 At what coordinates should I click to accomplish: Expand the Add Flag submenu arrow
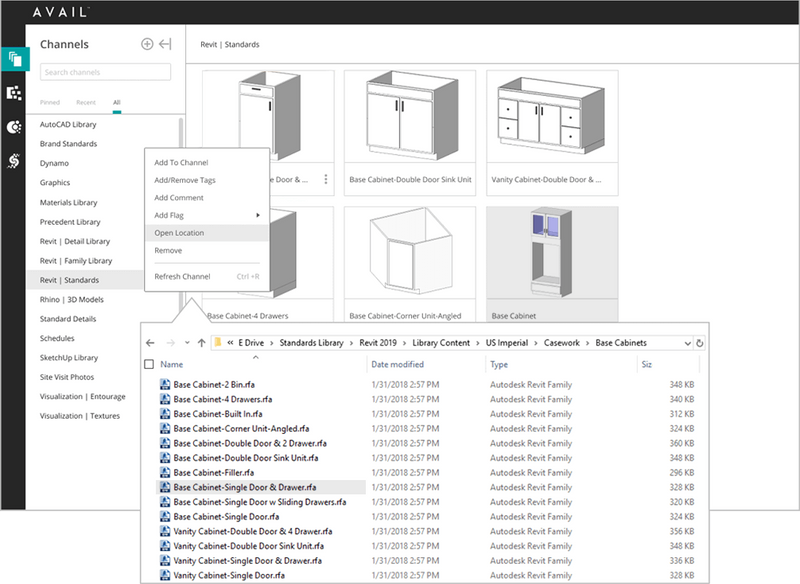pos(258,215)
